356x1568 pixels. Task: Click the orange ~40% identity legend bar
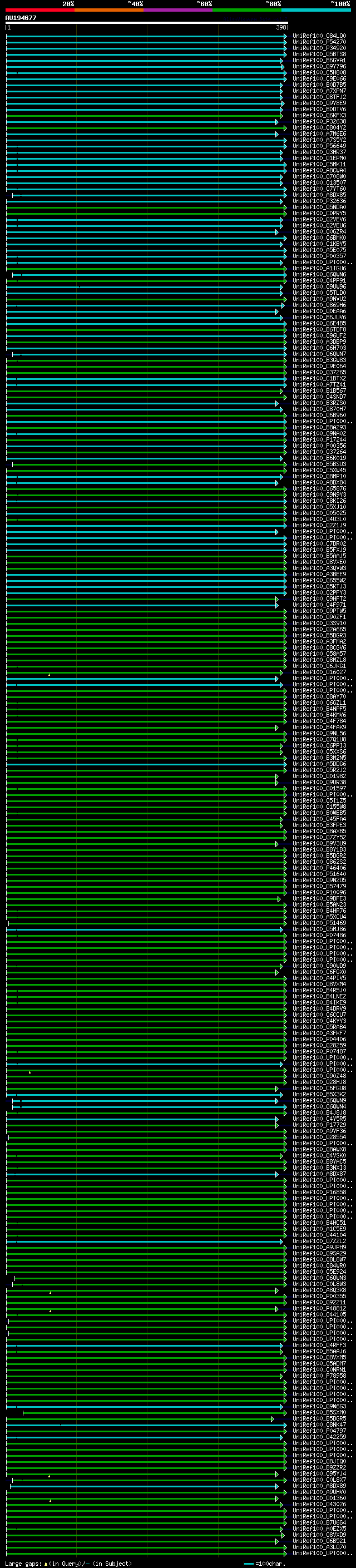(109, 10)
